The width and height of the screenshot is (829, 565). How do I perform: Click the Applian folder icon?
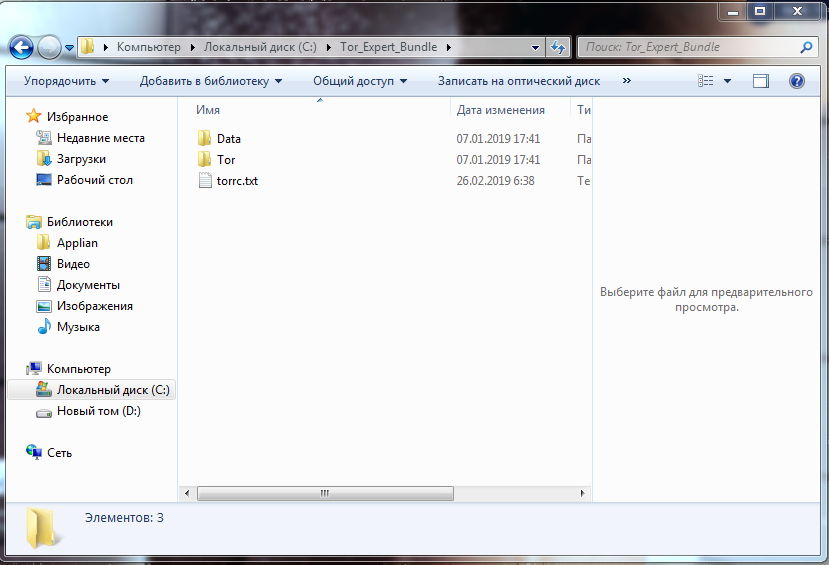click(44, 243)
